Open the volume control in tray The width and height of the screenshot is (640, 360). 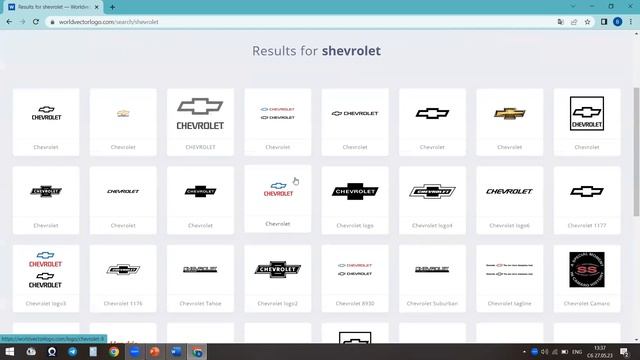[544, 352]
